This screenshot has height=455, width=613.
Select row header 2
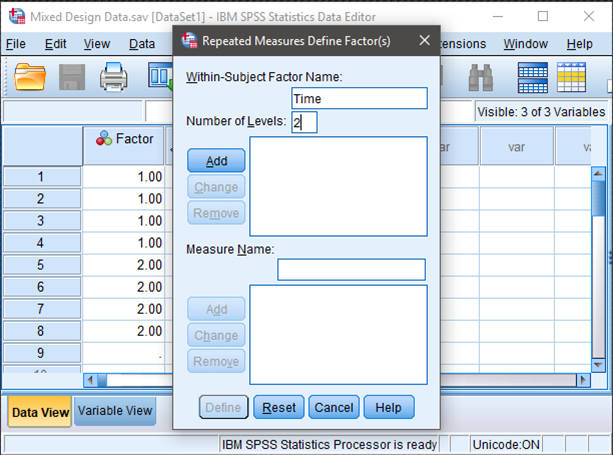[x=42, y=199]
